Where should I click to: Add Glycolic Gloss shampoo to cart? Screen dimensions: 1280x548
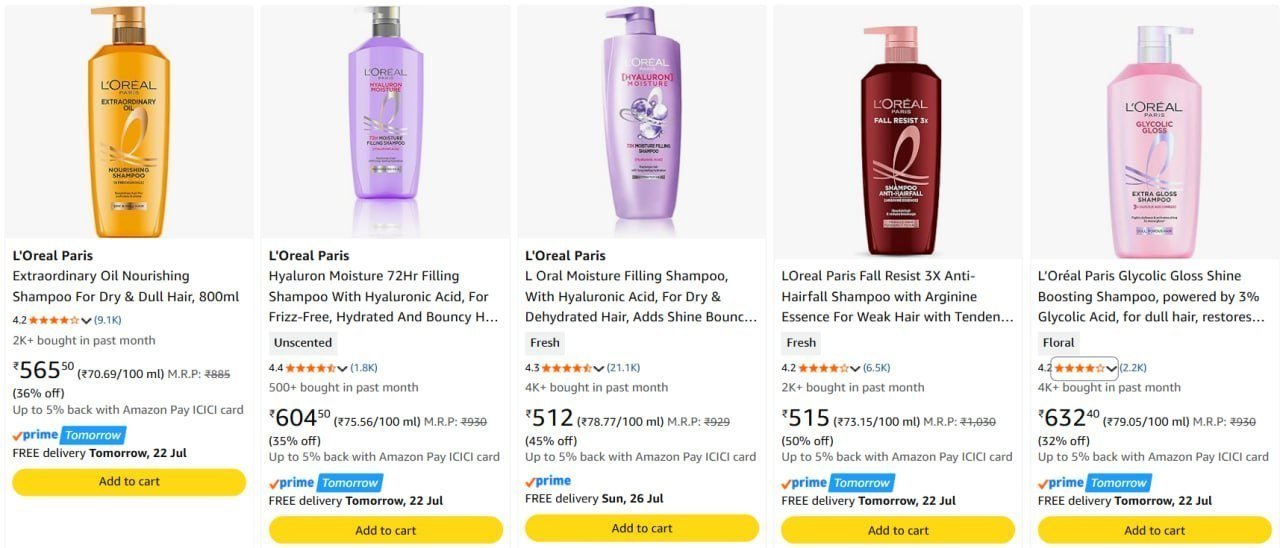[1154, 530]
